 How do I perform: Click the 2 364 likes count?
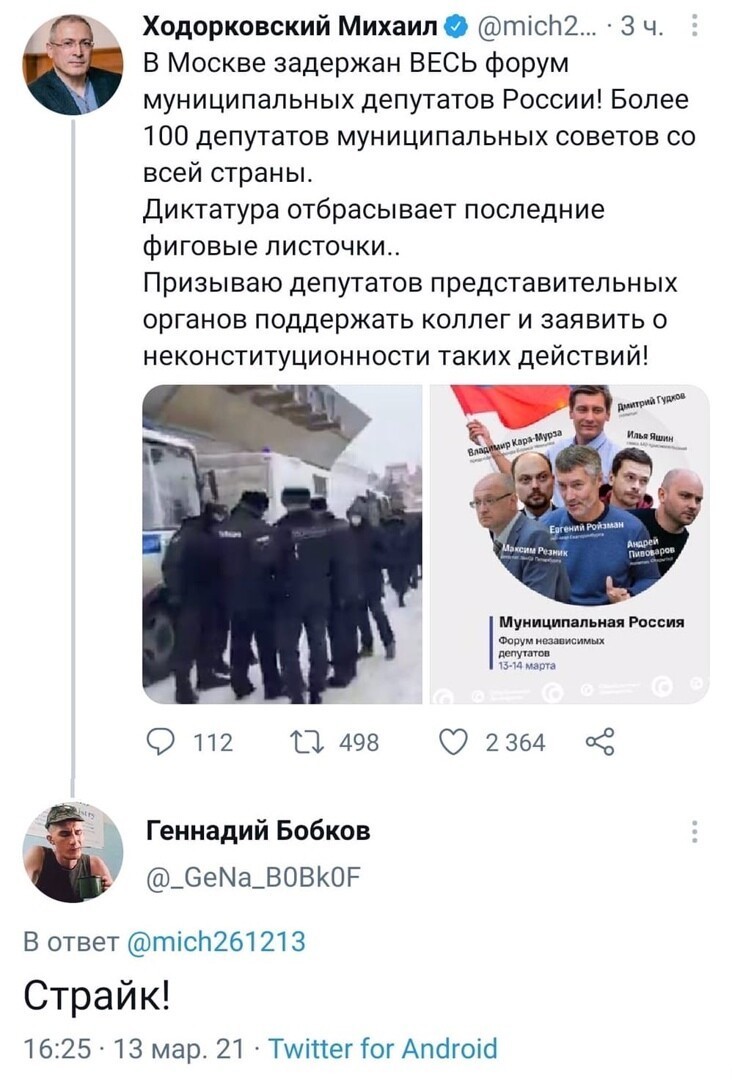(515, 742)
